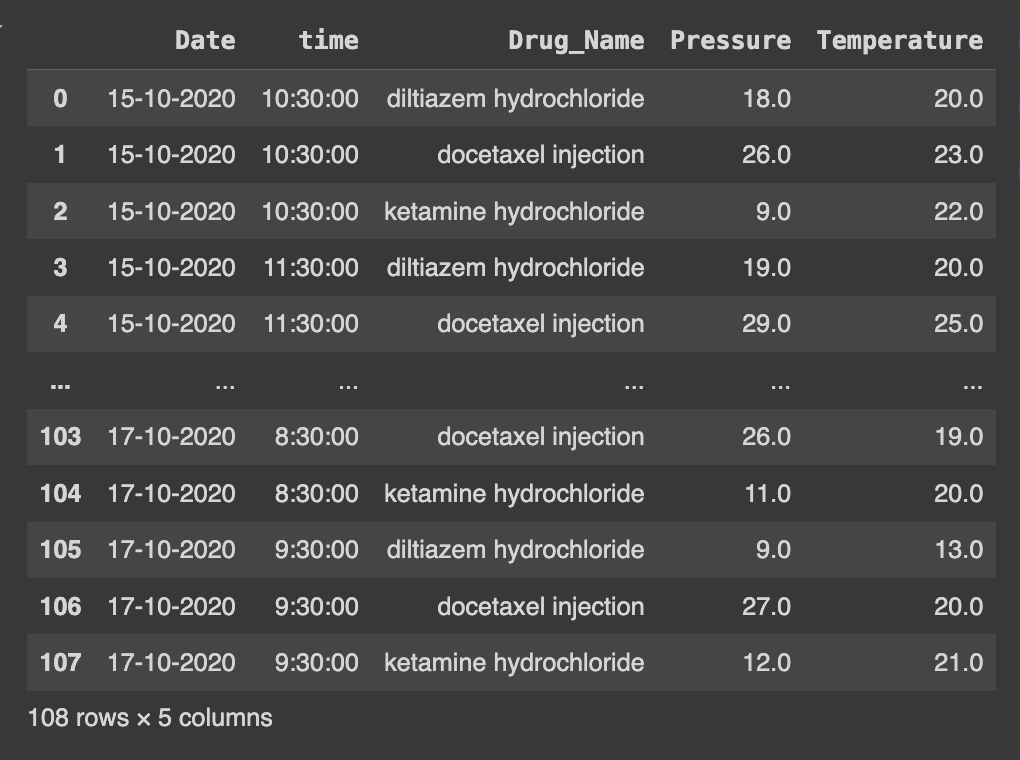
Task: Click the Date column header
Action: [205, 40]
